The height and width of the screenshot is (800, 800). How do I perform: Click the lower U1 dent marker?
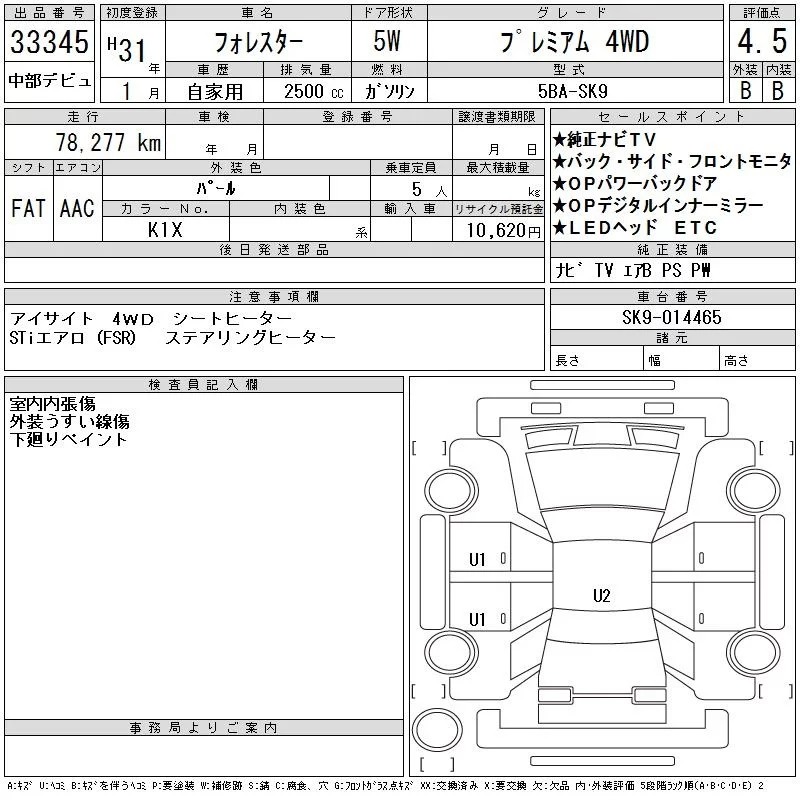[477, 619]
